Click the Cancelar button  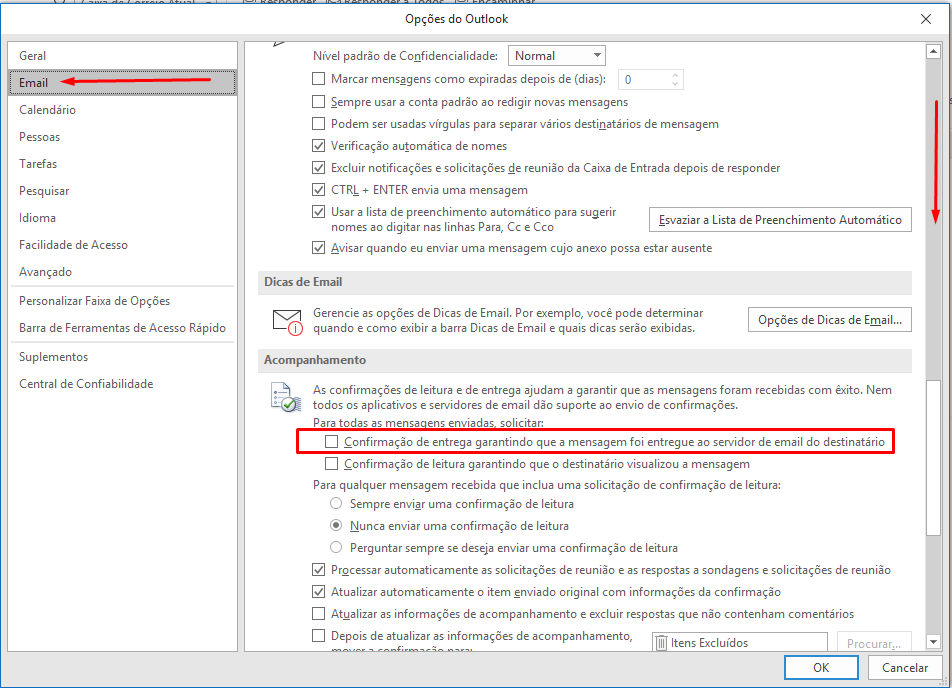click(905, 667)
